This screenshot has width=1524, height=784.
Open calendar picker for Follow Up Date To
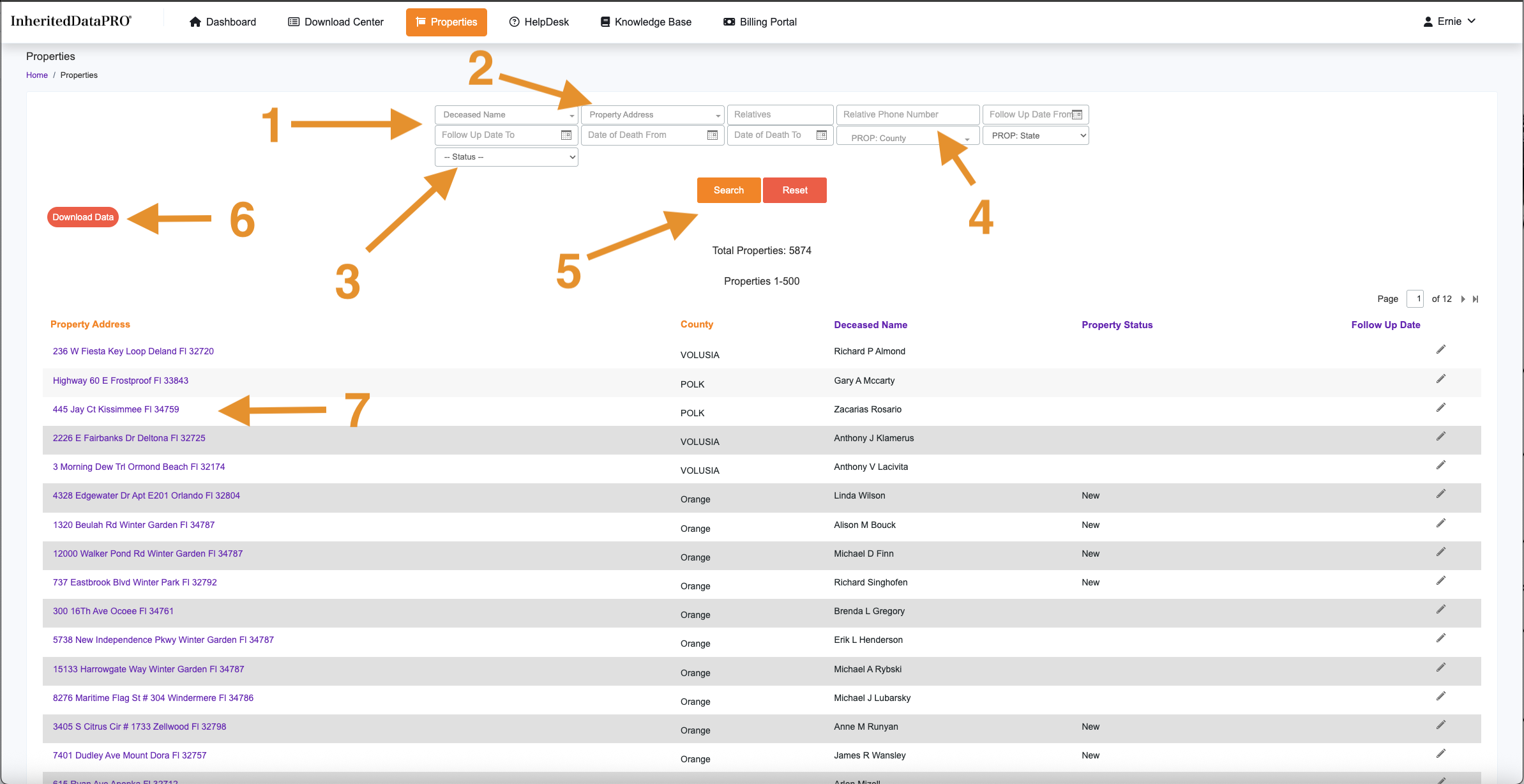[566, 135]
